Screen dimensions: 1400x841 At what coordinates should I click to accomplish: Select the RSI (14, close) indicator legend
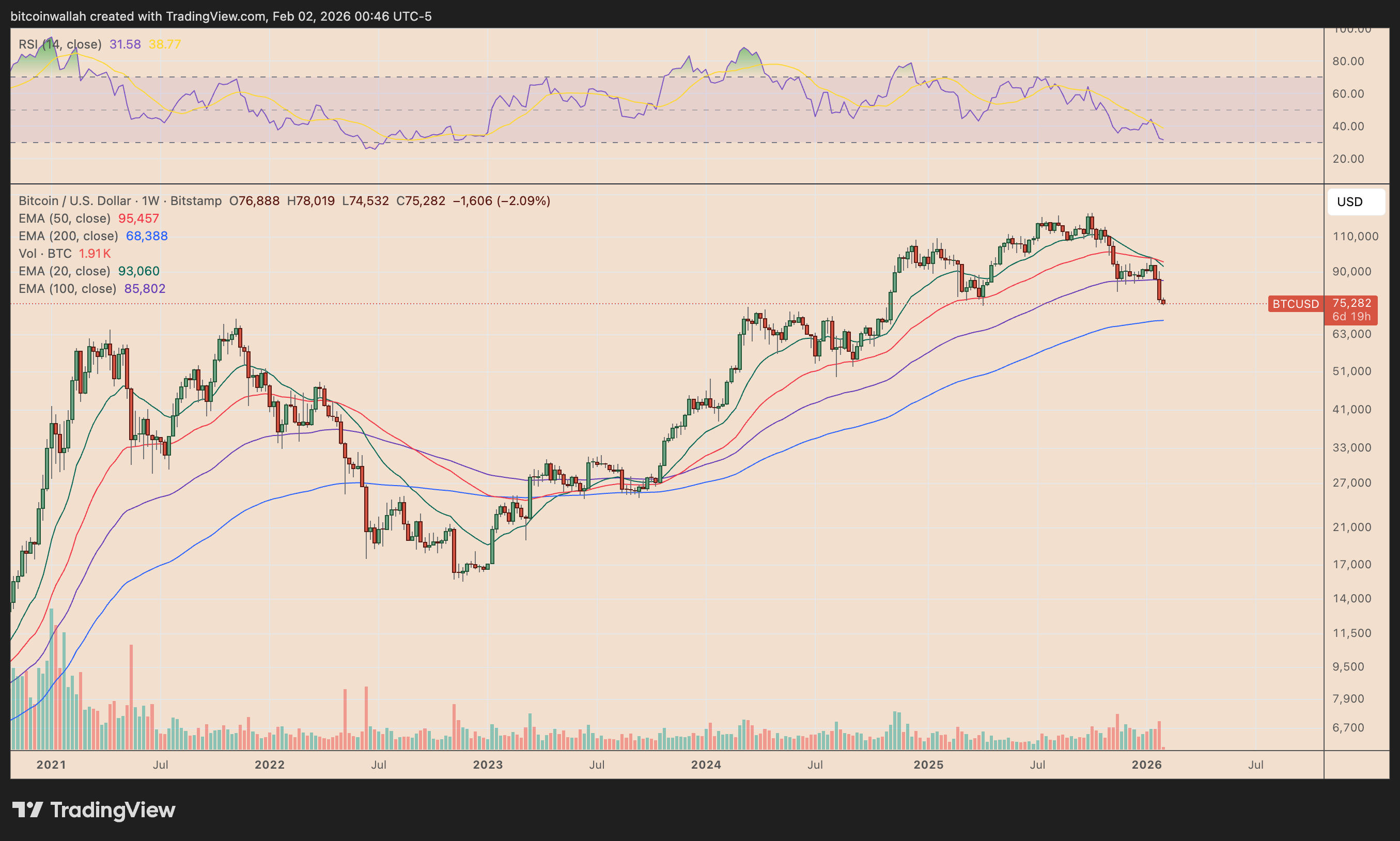point(60,44)
